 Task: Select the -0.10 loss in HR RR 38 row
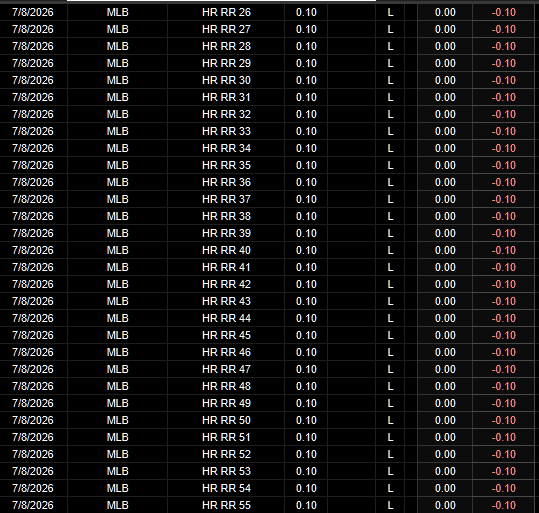click(504, 216)
